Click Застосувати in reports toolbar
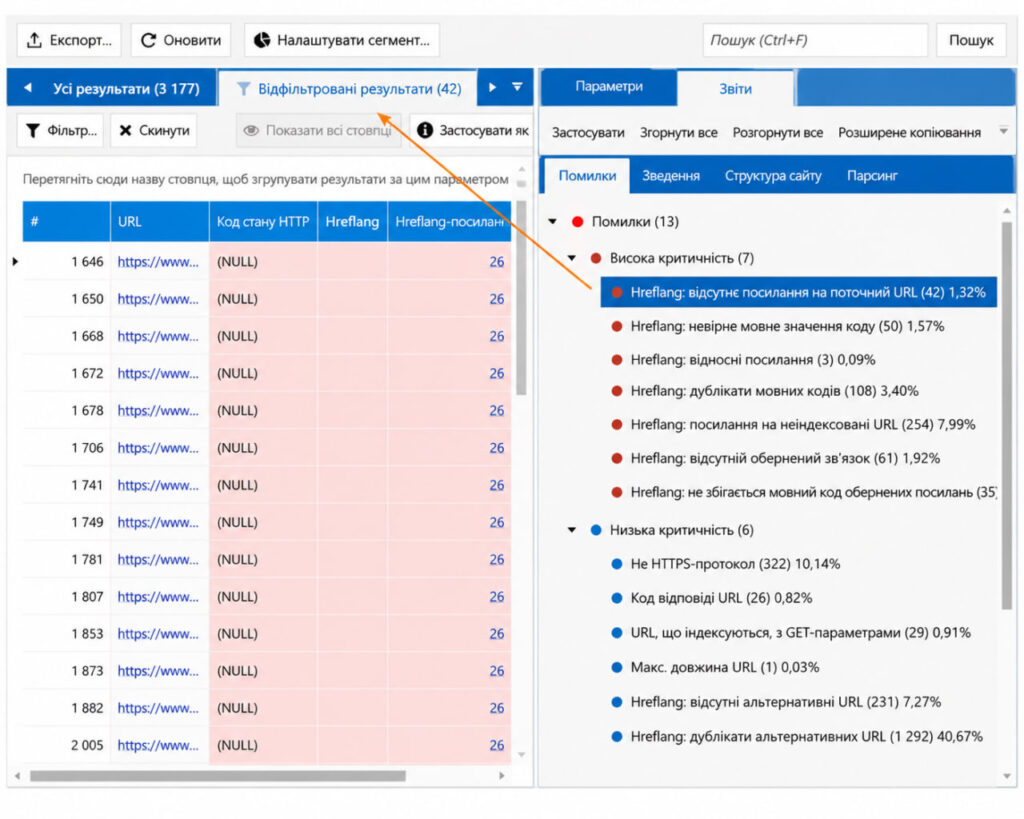This screenshot has width=1024, height=819. coord(588,133)
